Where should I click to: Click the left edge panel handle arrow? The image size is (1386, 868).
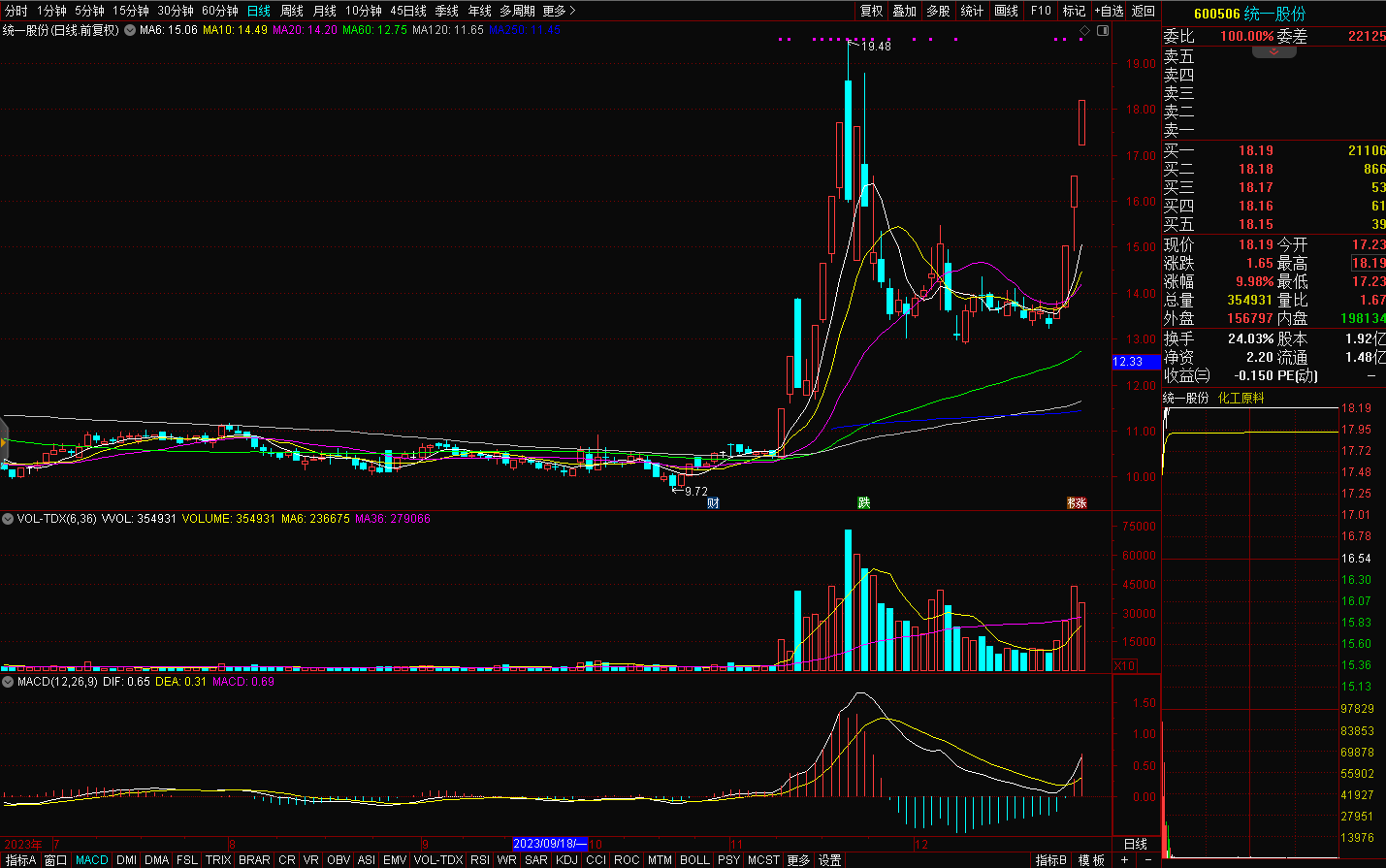(x=4, y=442)
